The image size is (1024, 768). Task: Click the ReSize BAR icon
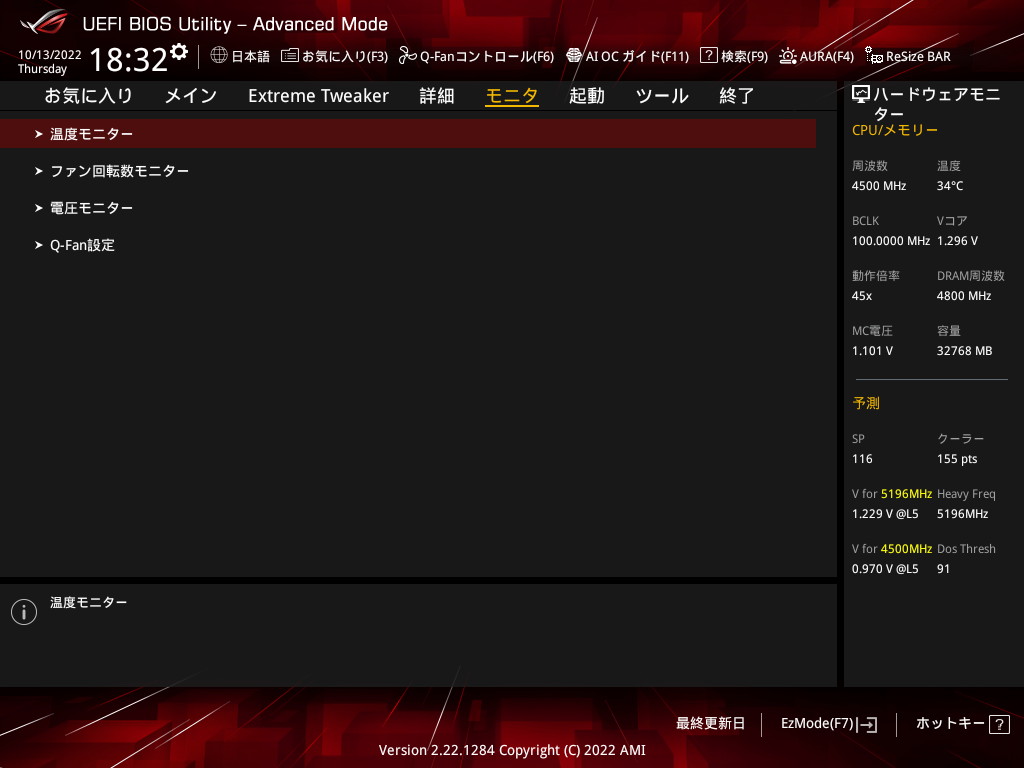(874, 56)
